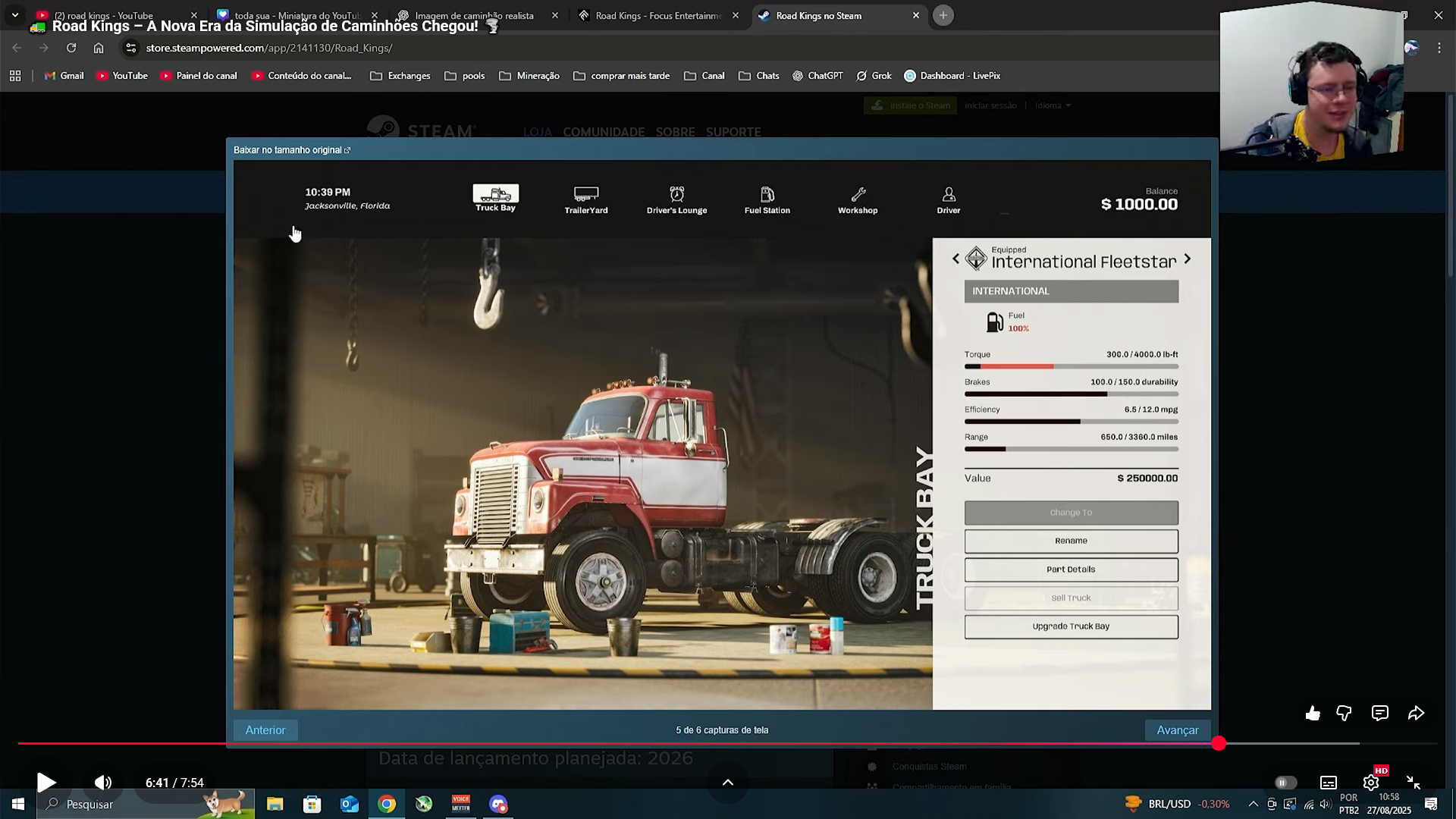
Task: Share the video via arrow icon
Action: (x=1416, y=713)
